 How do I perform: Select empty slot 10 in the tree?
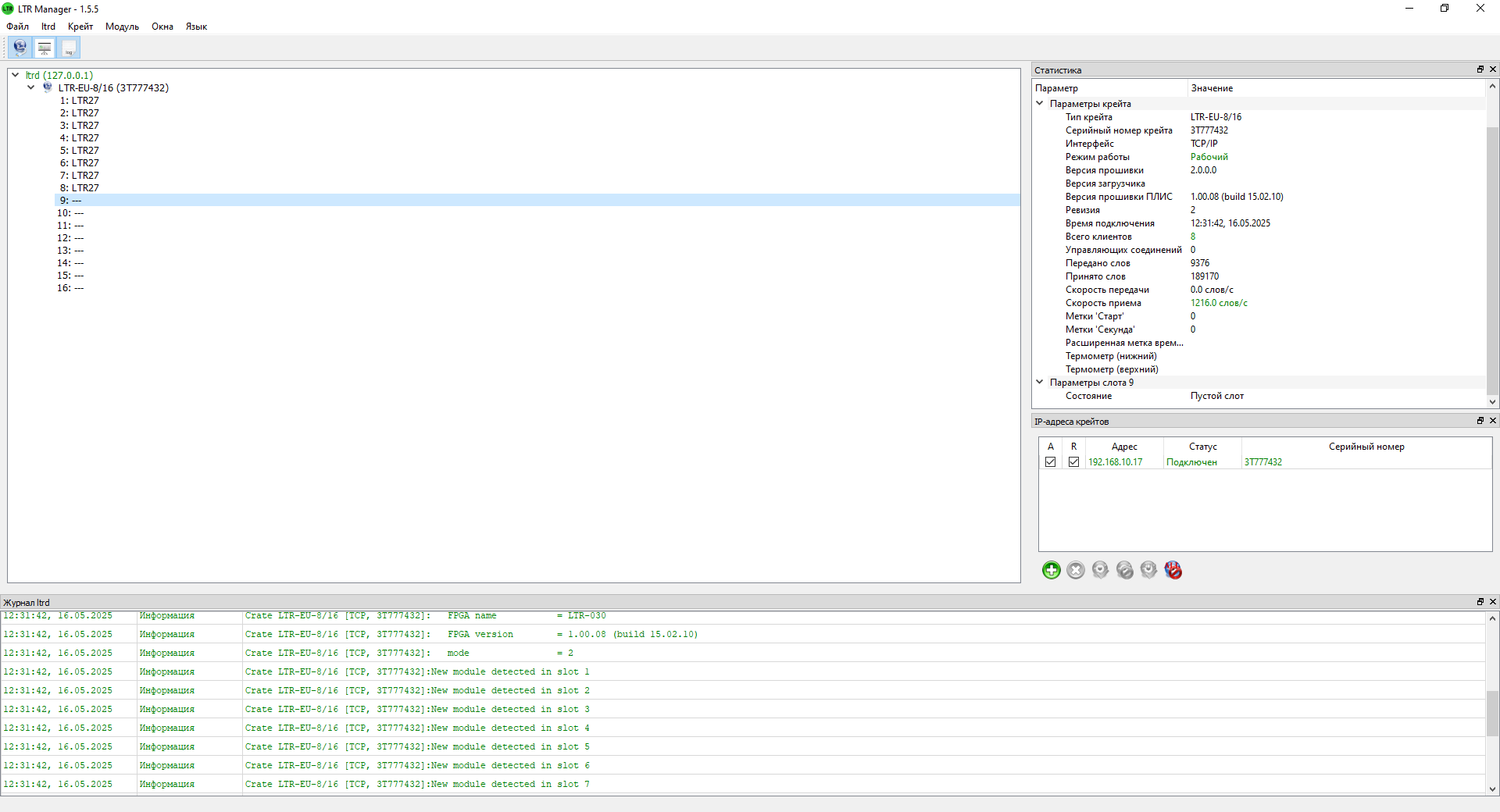[70, 212]
